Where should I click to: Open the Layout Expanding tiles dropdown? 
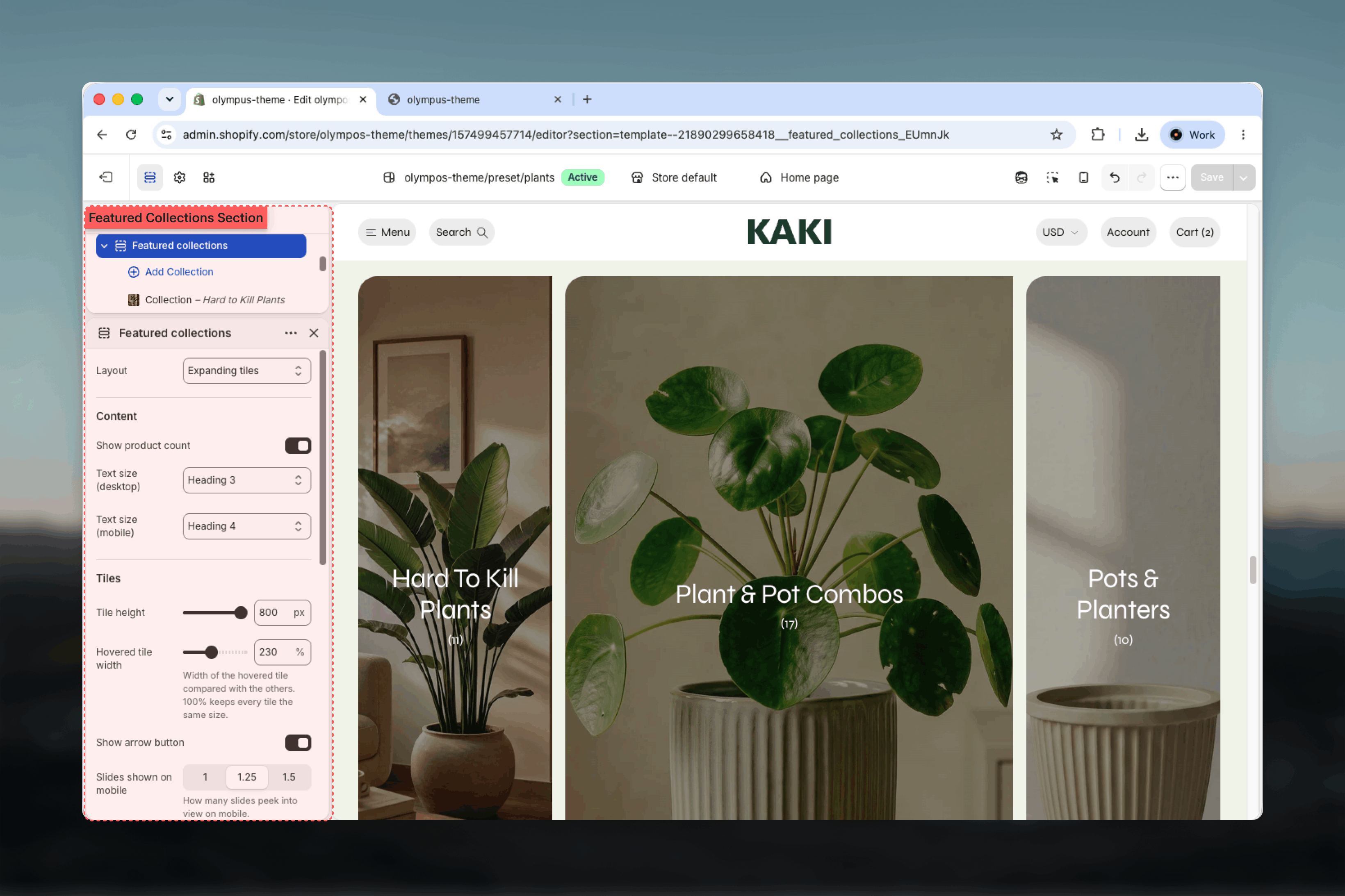tap(247, 371)
